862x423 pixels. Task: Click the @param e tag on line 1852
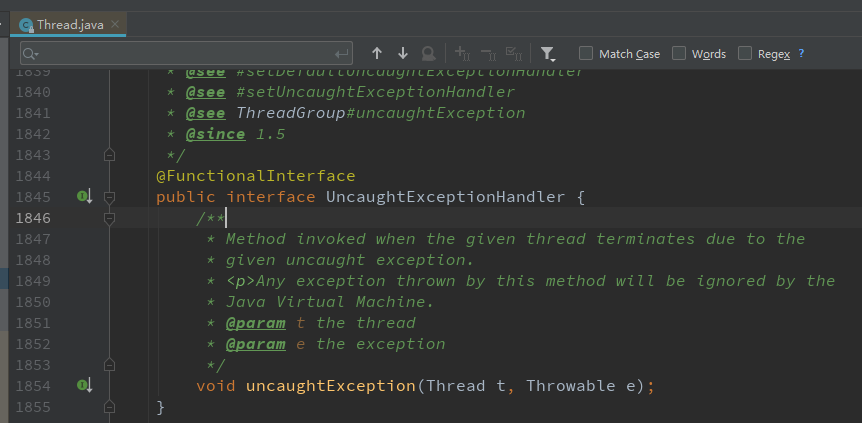(x=256, y=344)
